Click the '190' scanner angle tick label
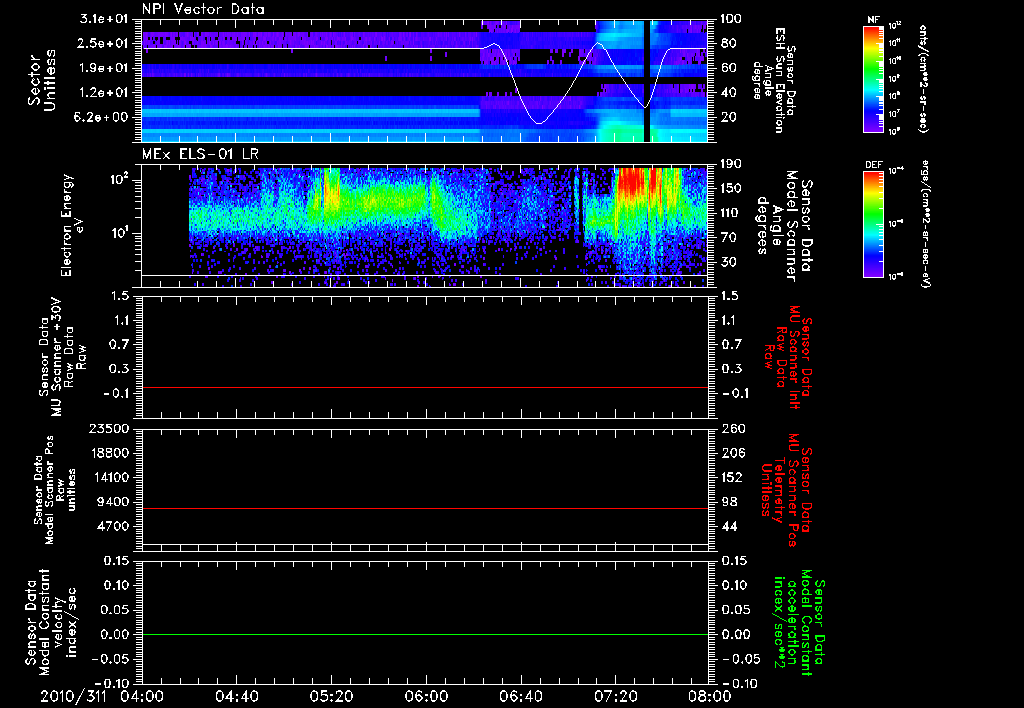The height and width of the screenshot is (708, 1024). click(x=731, y=164)
